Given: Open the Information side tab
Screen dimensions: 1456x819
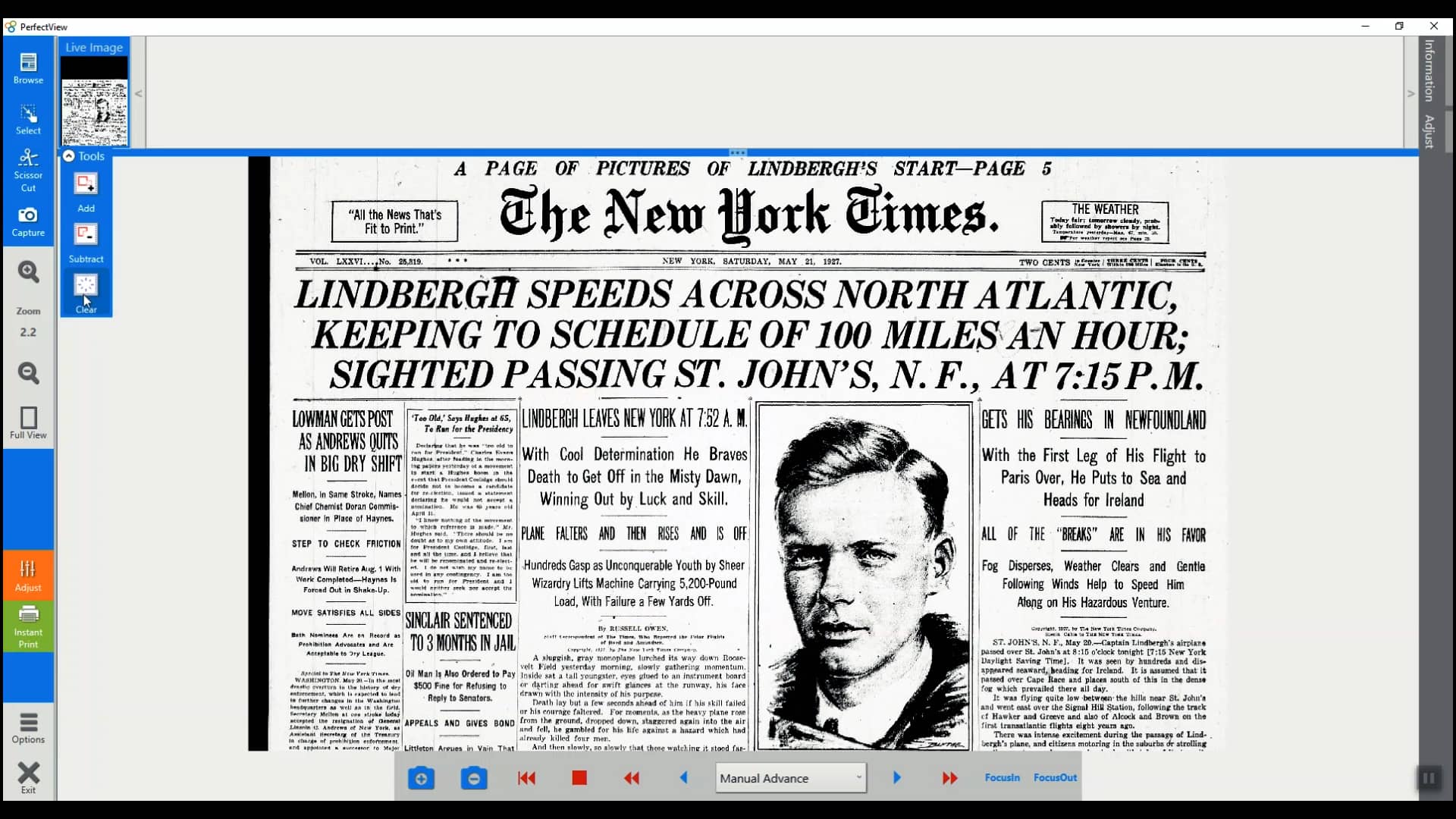Looking at the screenshot, I should click(1429, 71).
